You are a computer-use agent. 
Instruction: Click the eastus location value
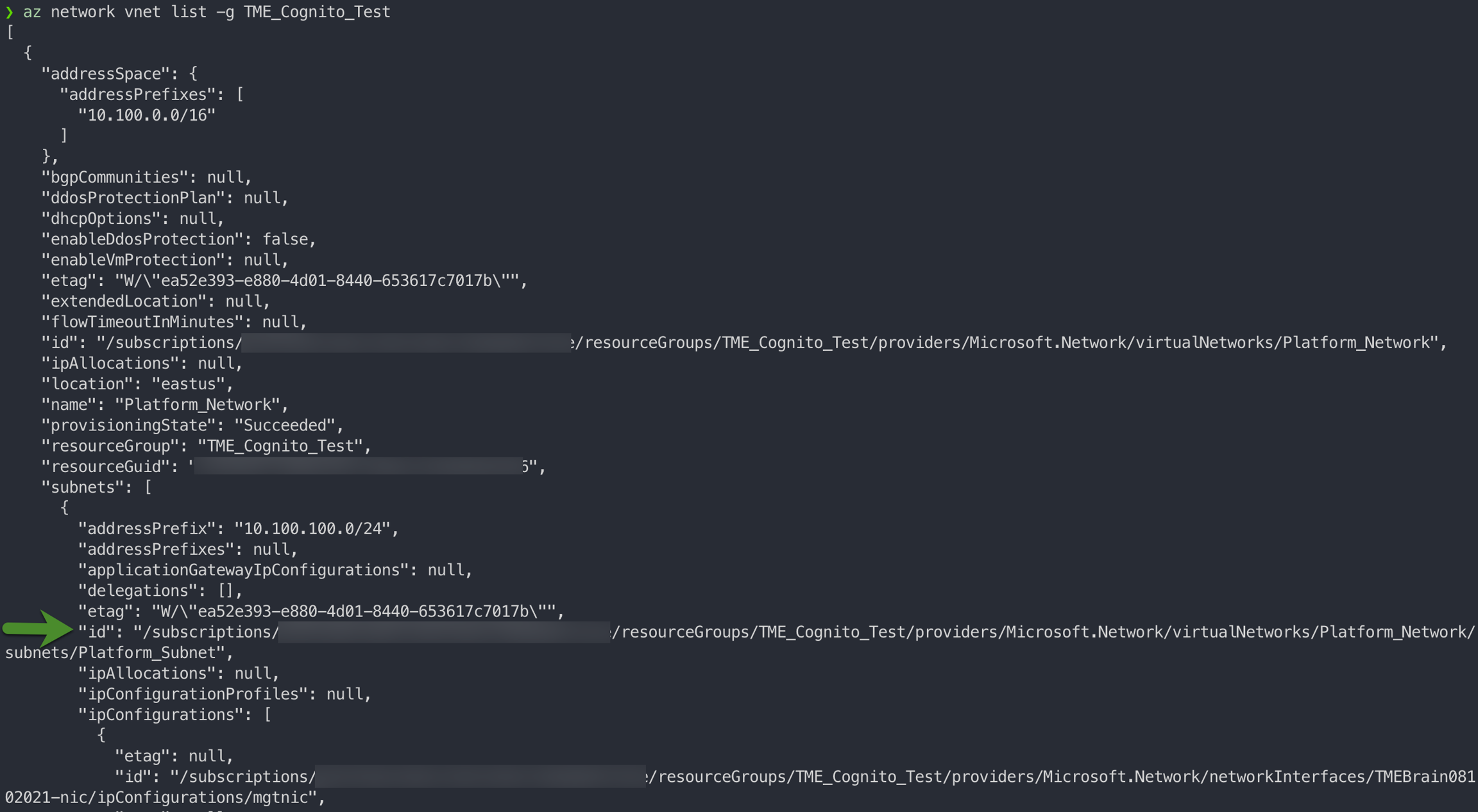tap(189, 384)
